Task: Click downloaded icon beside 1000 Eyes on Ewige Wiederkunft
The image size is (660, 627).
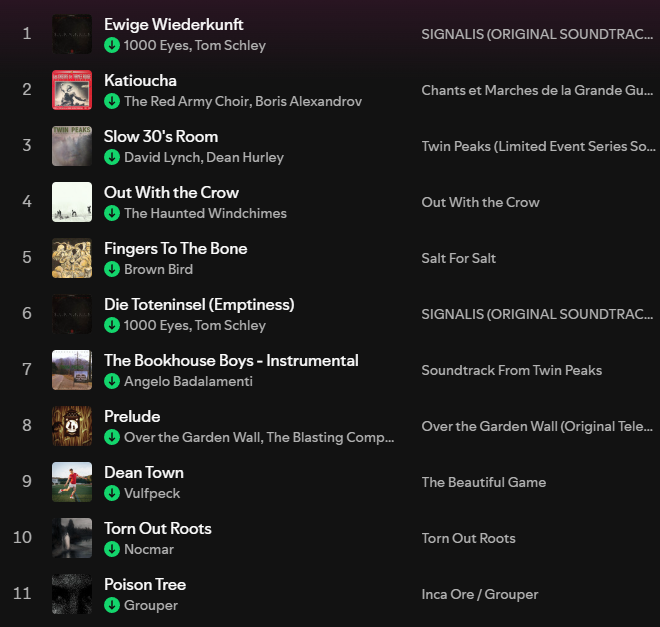Action: coord(112,45)
